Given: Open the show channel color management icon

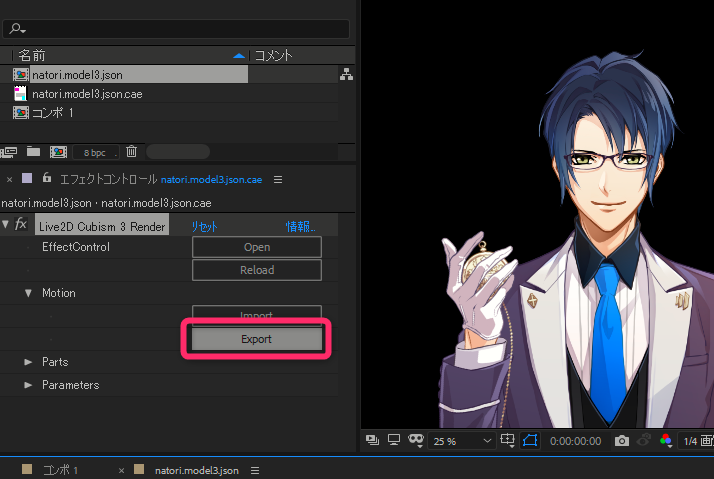Looking at the screenshot, I should [666, 440].
